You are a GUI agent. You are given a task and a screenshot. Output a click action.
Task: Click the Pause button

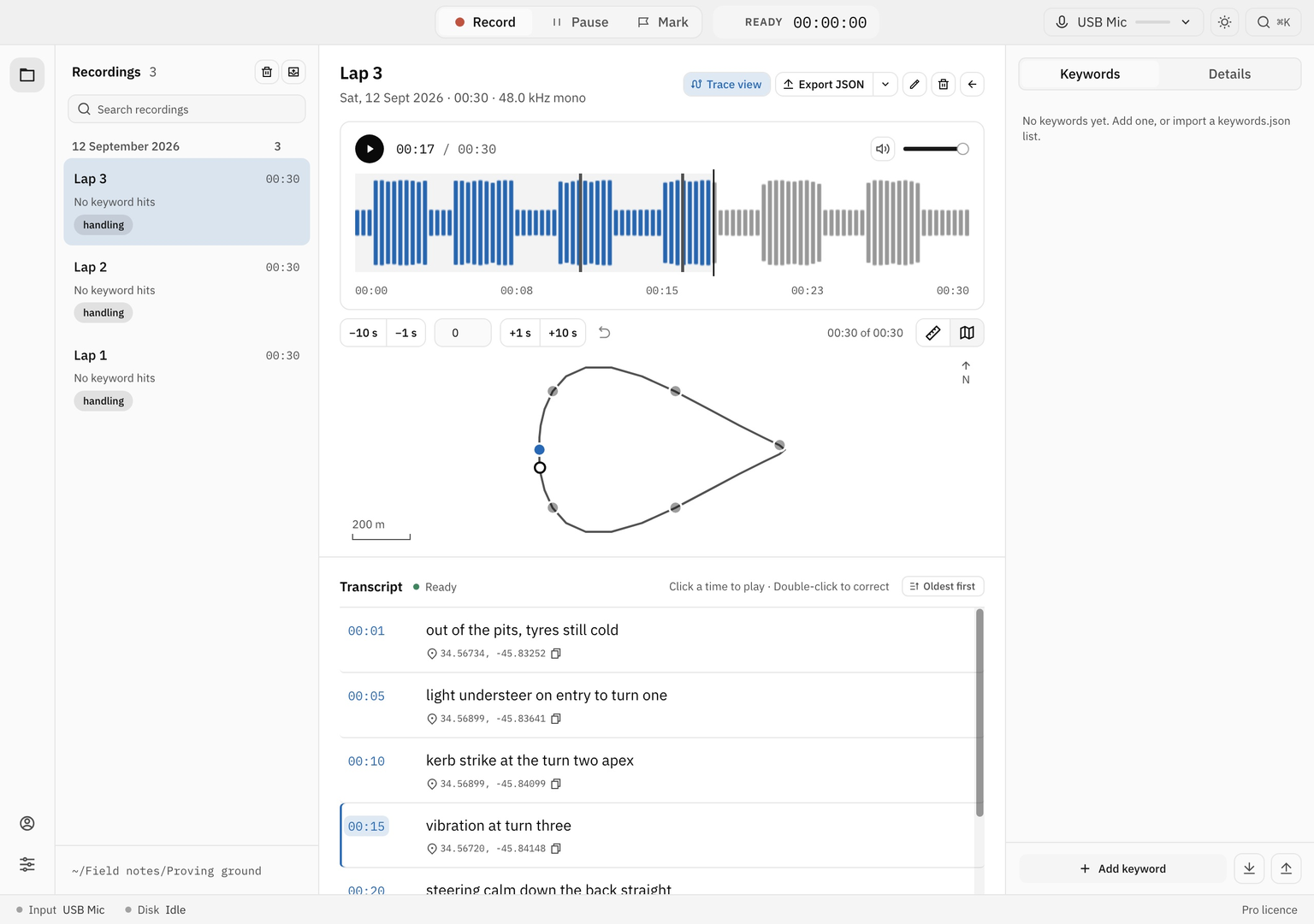[x=581, y=22]
